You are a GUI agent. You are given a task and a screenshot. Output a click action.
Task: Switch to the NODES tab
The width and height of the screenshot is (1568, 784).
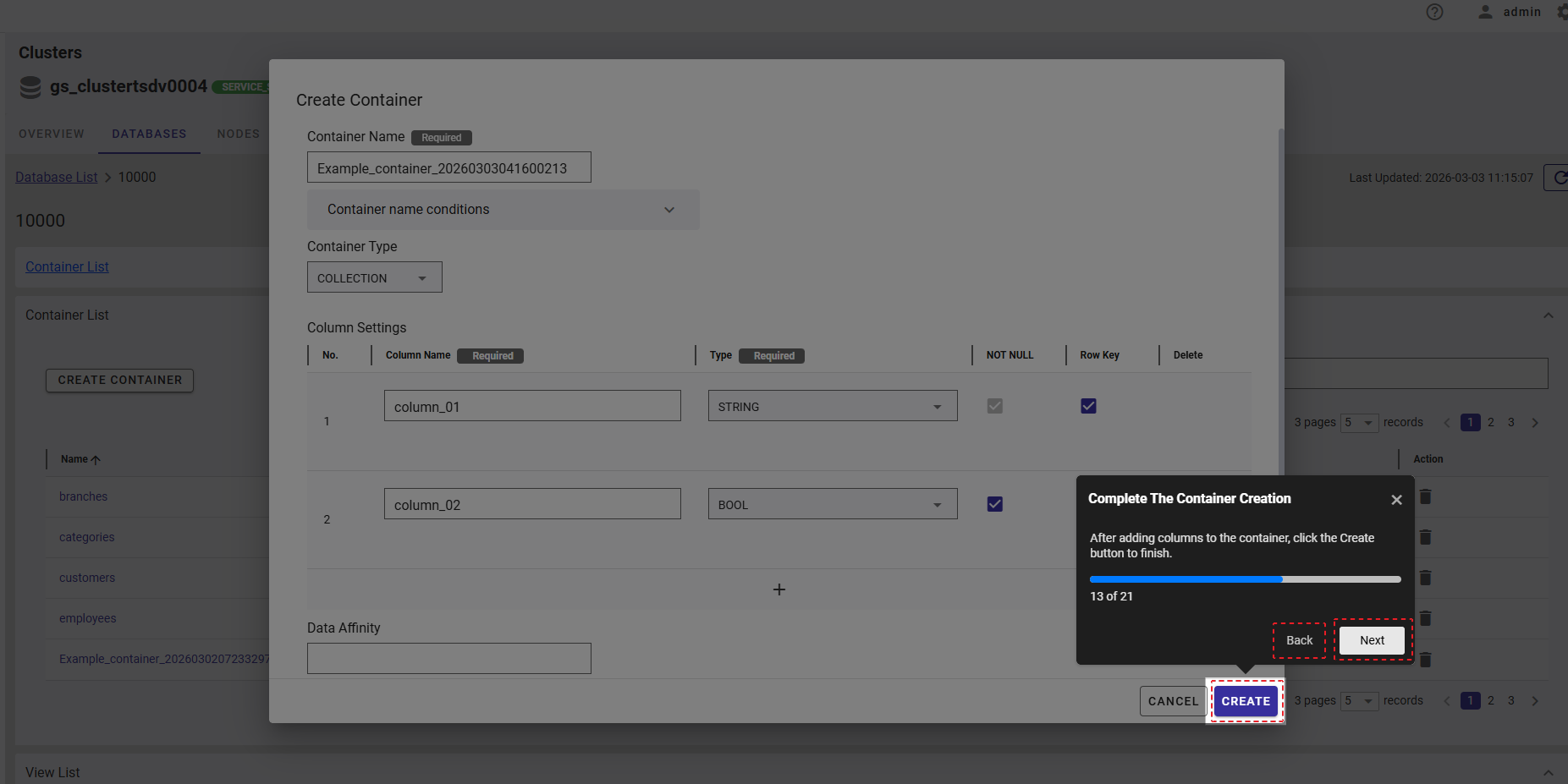(238, 134)
